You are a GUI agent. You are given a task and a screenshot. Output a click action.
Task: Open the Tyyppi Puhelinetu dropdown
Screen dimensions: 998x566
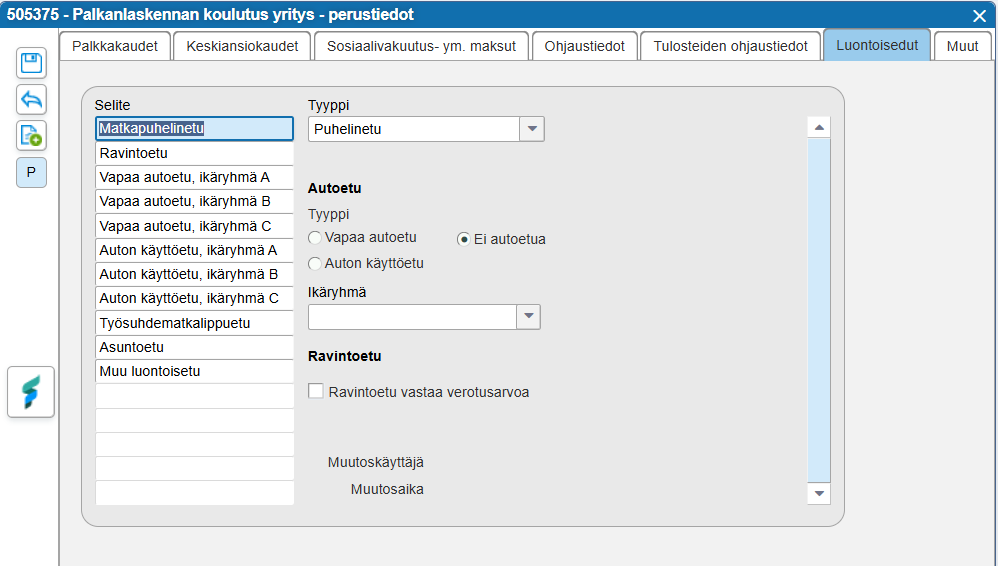(x=532, y=129)
